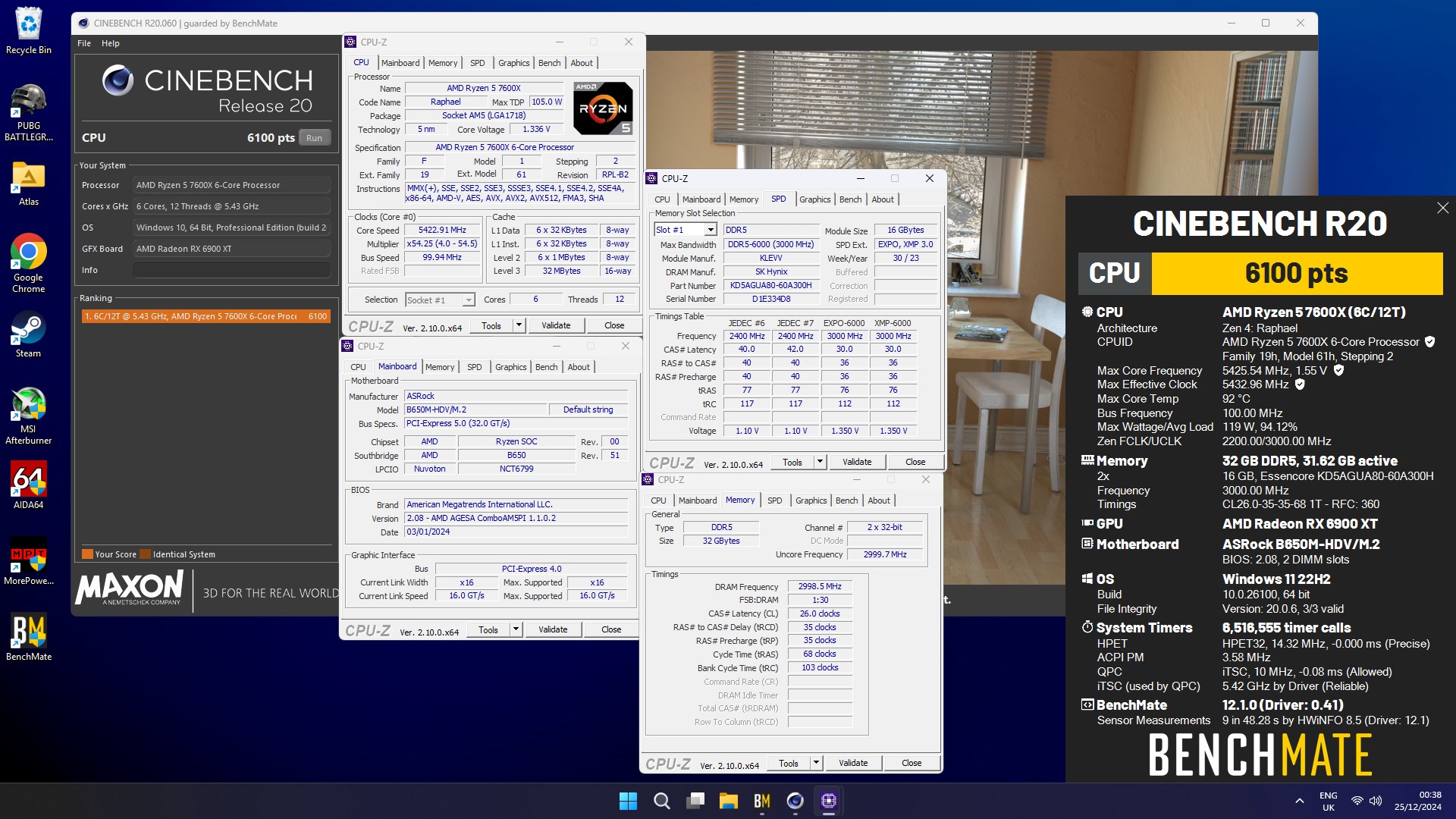Open About tab in CPU-Z Memory window
This screenshot has width=1456, height=819.
879,500
